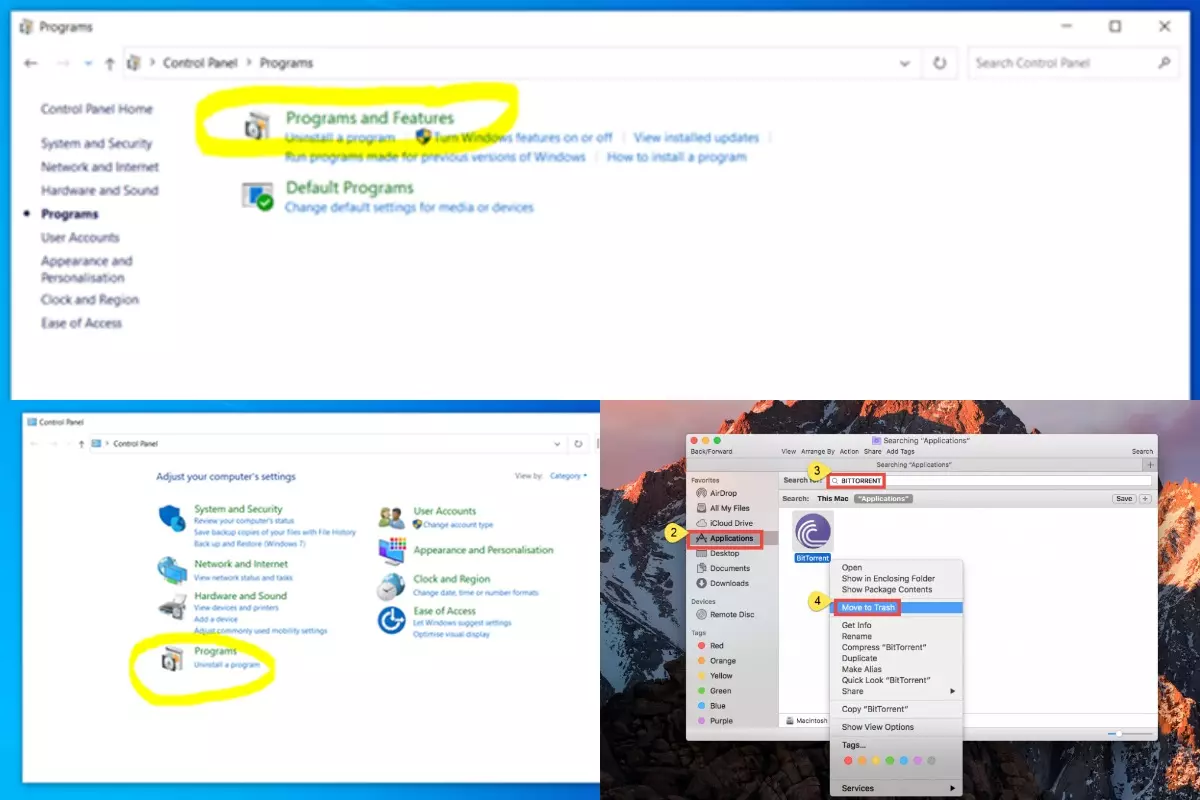The image size is (1200, 800).
Task: Click How to install a program link
Action: point(677,157)
